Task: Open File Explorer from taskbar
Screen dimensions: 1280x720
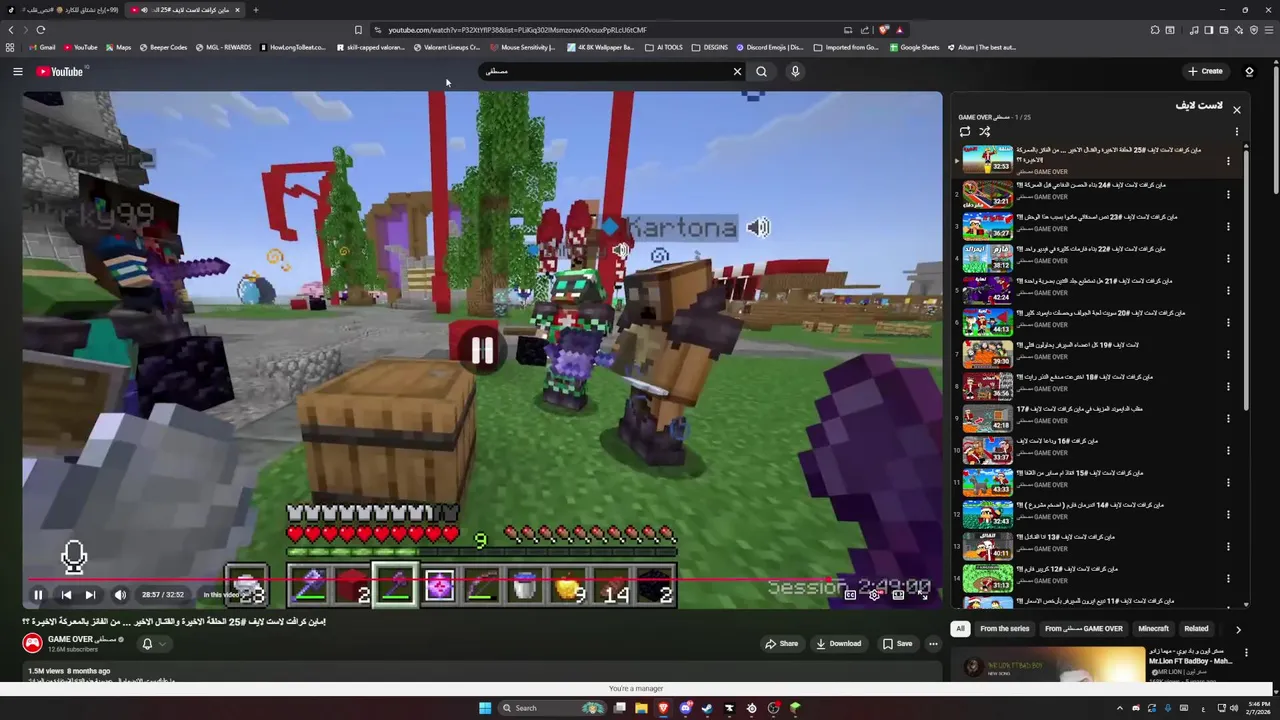Action: (641, 708)
